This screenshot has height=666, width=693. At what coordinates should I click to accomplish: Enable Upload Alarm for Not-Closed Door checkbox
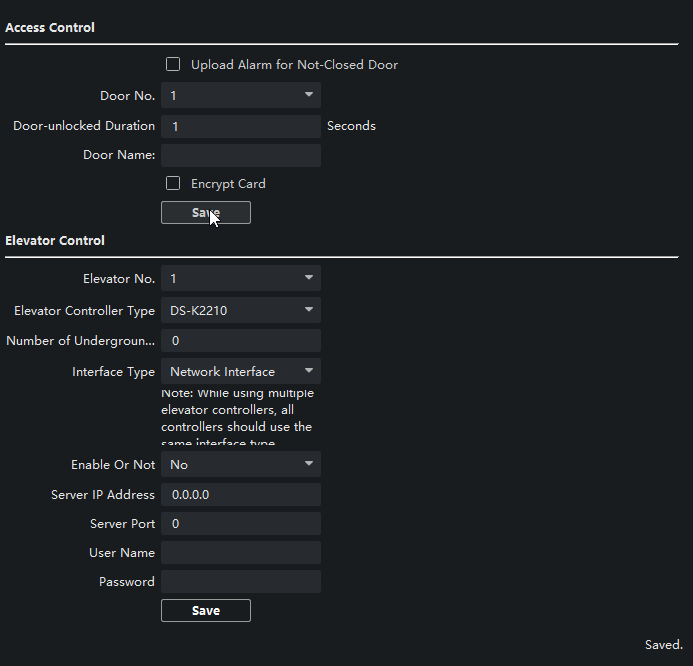coord(173,65)
